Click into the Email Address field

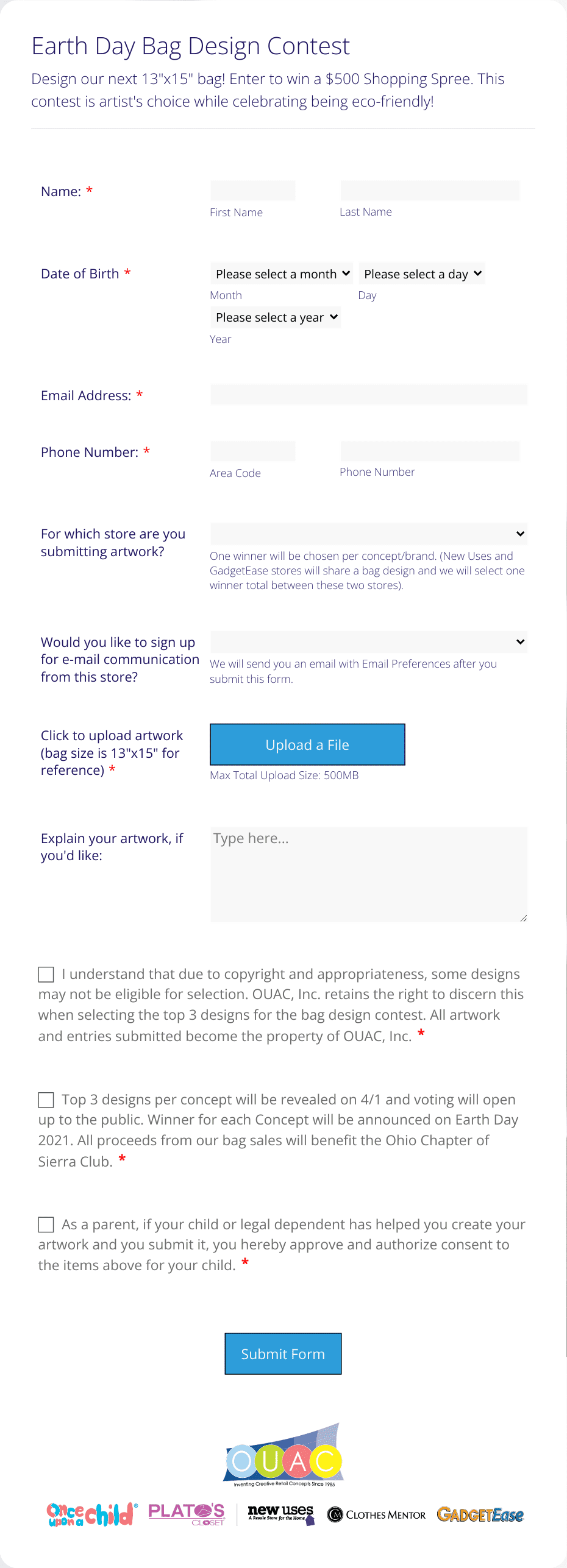coord(368,395)
